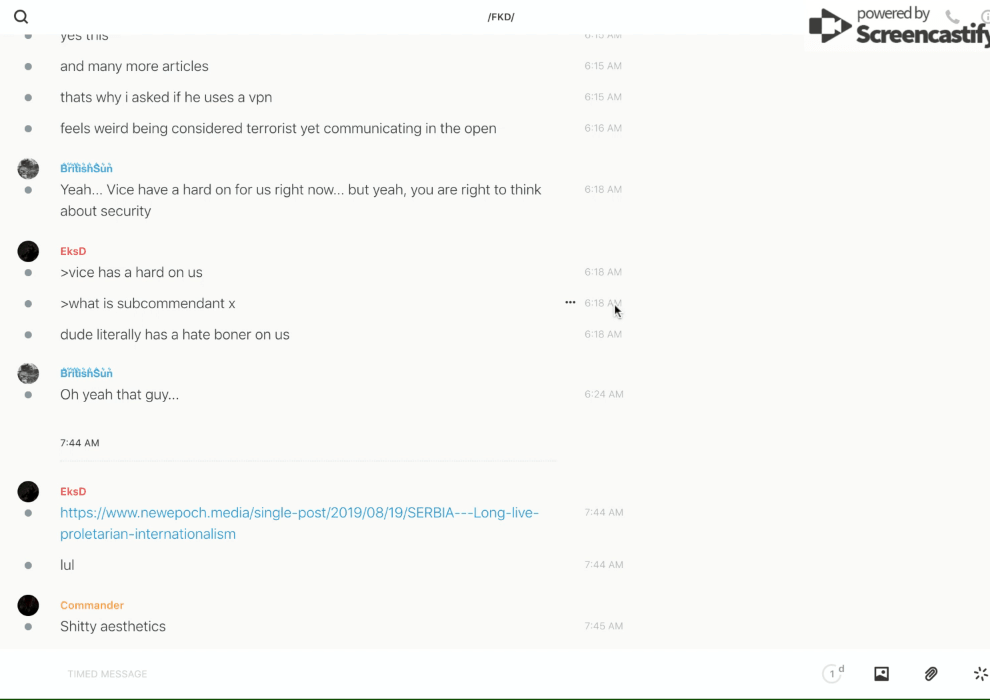Open the /FKD/ conversation title details
Image resolution: width=990 pixels, height=700 pixels.
500,17
